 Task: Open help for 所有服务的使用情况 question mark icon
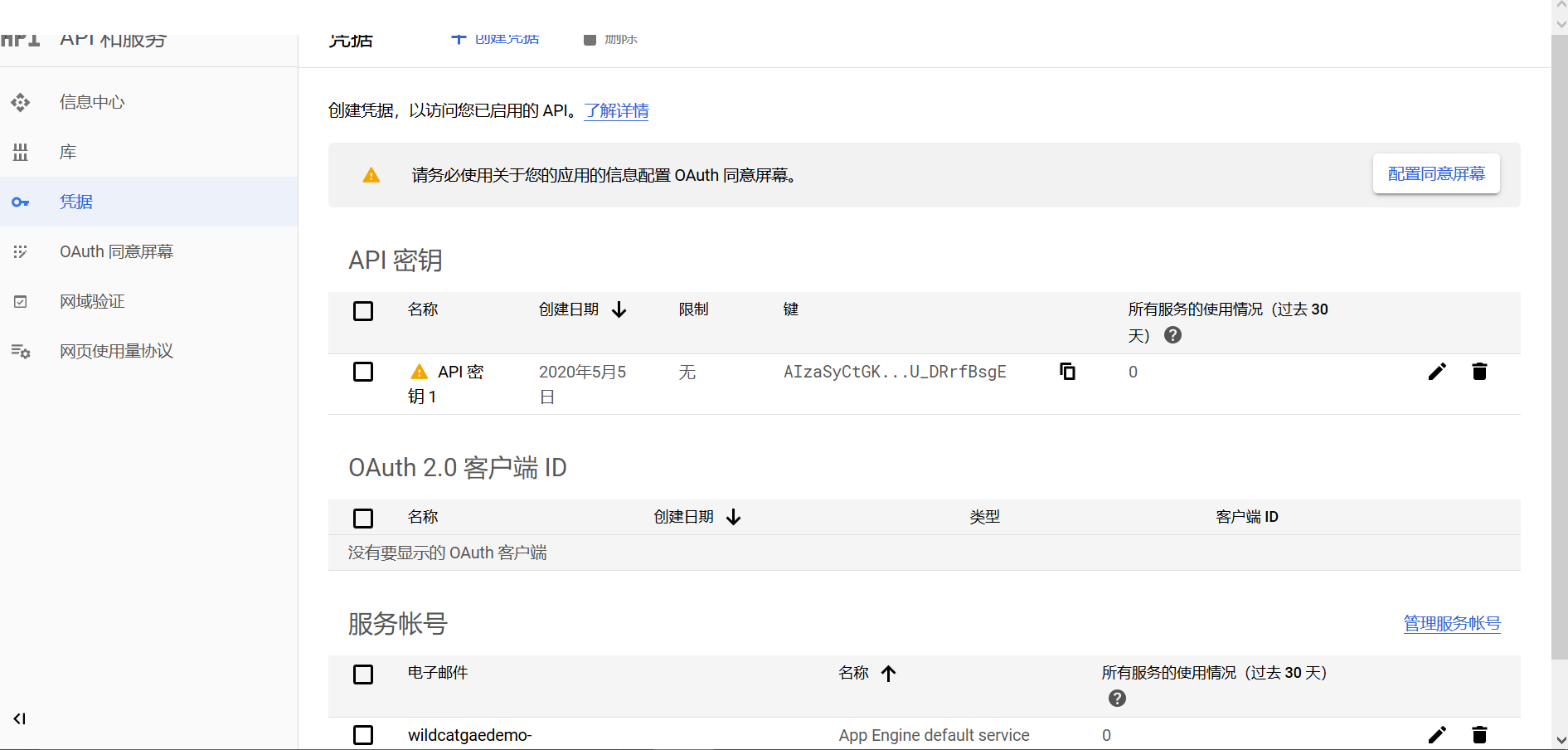tap(1172, 335)
